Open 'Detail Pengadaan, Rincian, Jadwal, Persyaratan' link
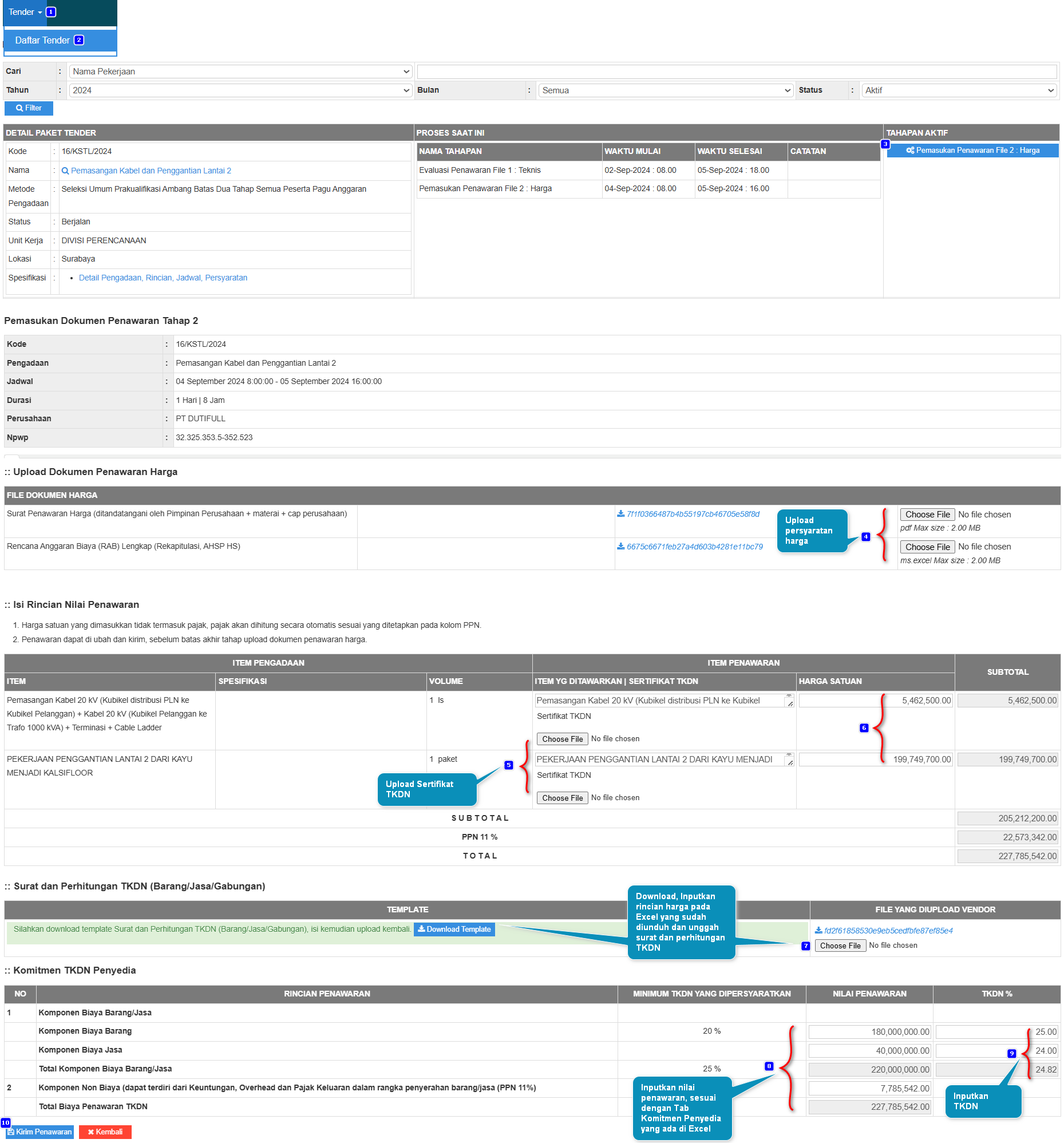1064x1143 pixels. [x=163, y=278]
